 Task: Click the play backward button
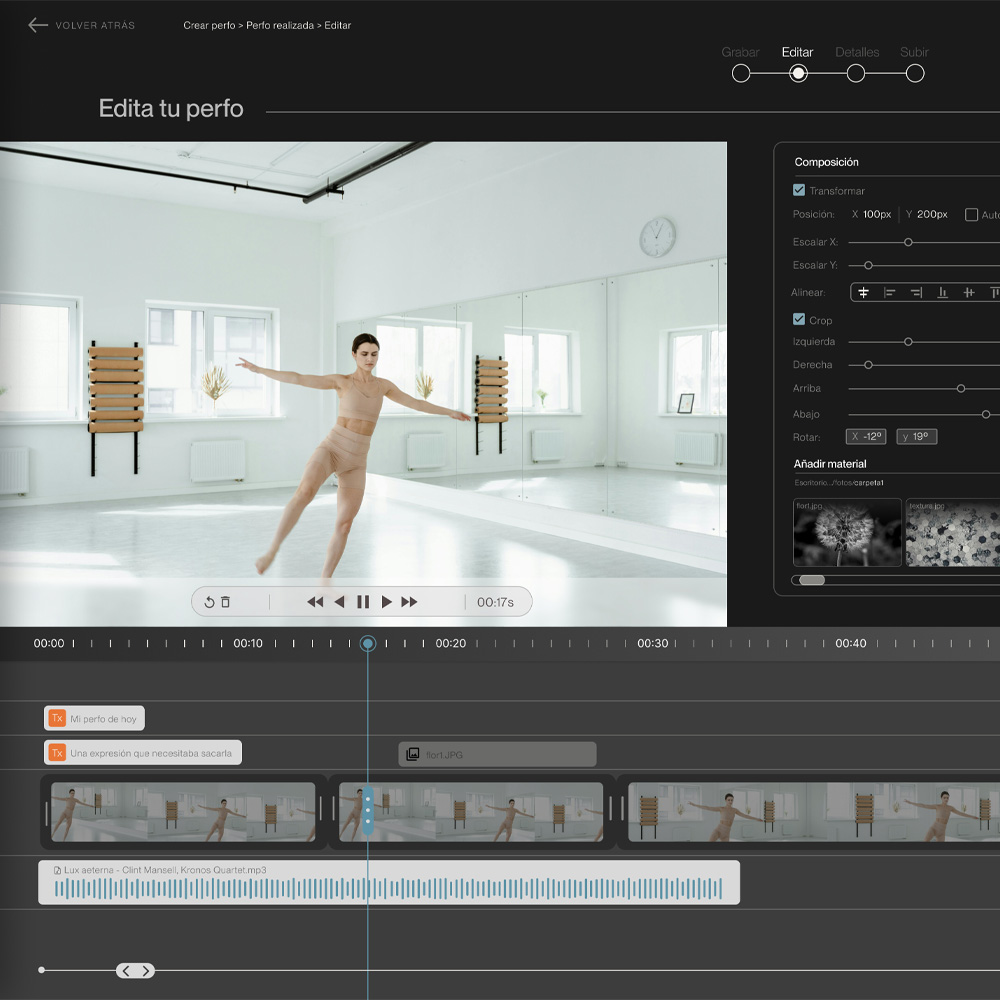[339, 602]
